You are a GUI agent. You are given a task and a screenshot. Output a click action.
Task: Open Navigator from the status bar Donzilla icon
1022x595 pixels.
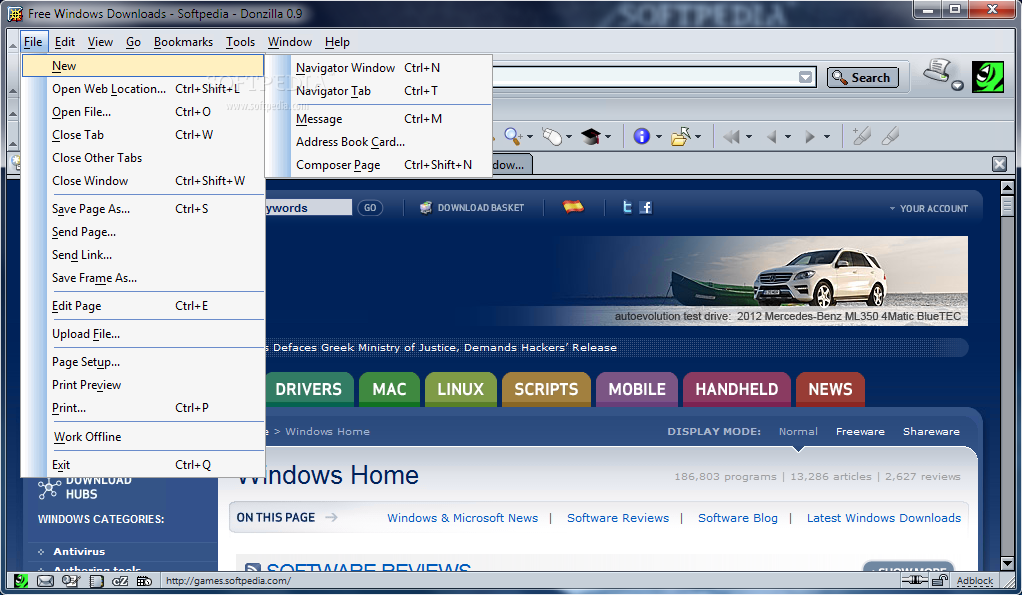coord(21,580)
